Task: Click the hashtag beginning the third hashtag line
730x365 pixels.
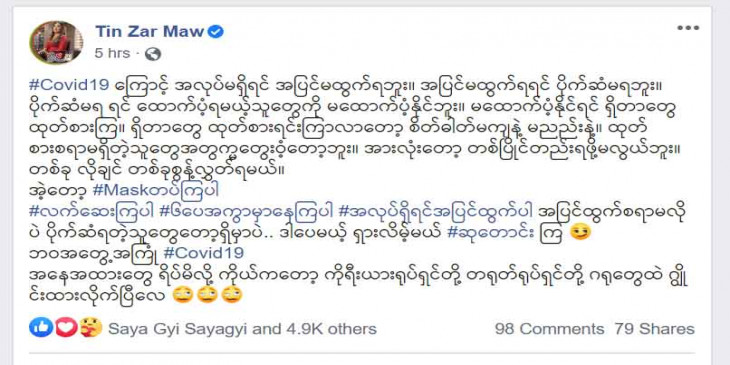Action: tap(90, 211)
